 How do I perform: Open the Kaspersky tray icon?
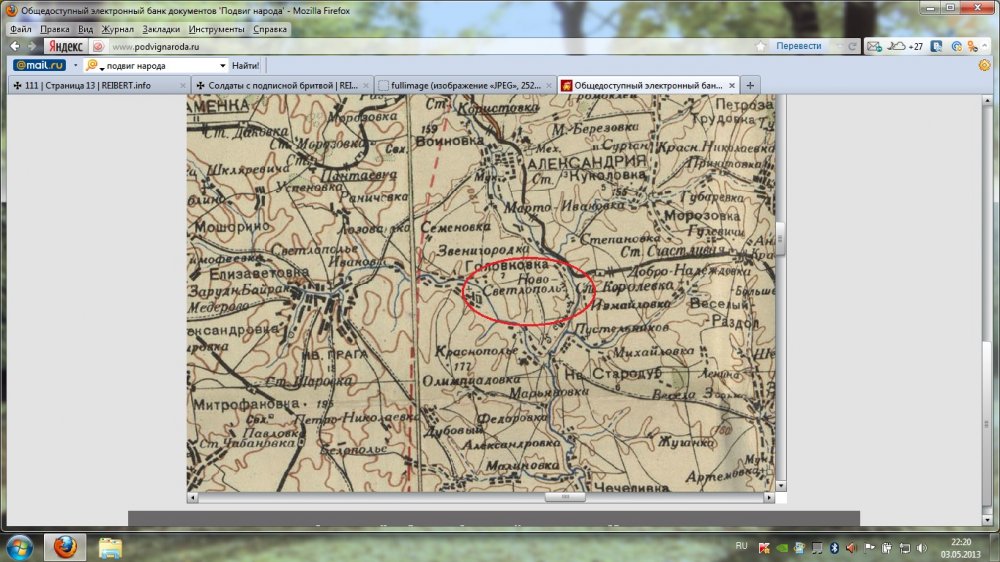click(x=764, y=547)
